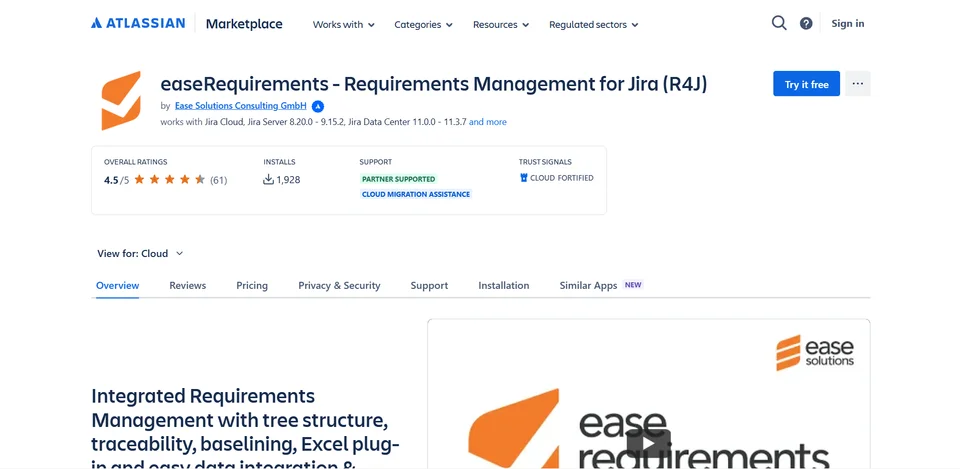This screenshot has height=469, width=960.
Task: Switch to the Installation tab
Action: tap(504, 285)
